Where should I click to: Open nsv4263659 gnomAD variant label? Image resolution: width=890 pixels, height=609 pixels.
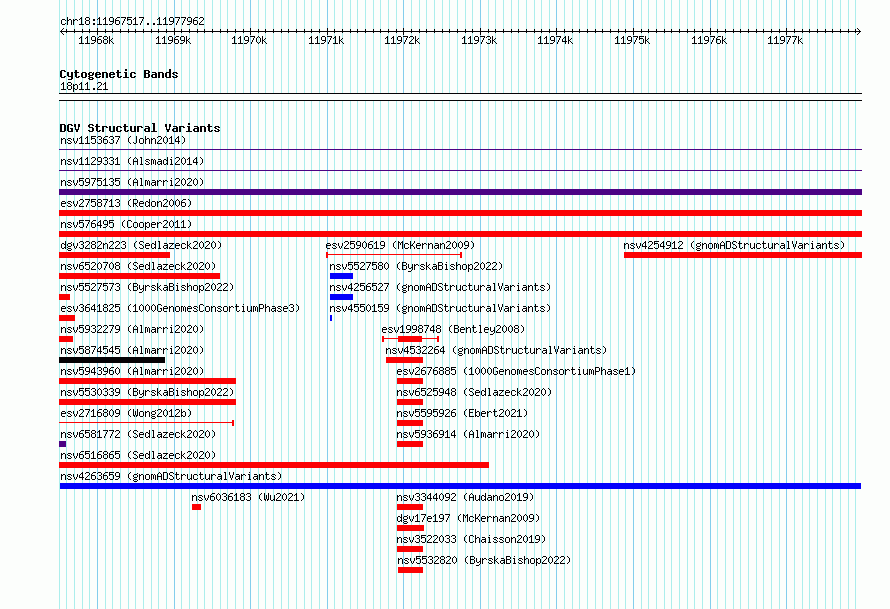(171, 476)
